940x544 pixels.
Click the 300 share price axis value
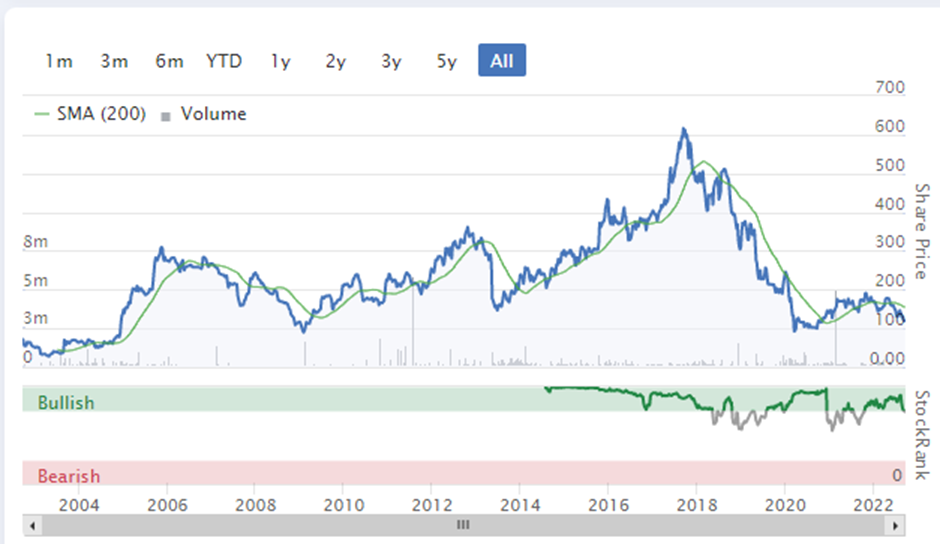coord(890,242)
